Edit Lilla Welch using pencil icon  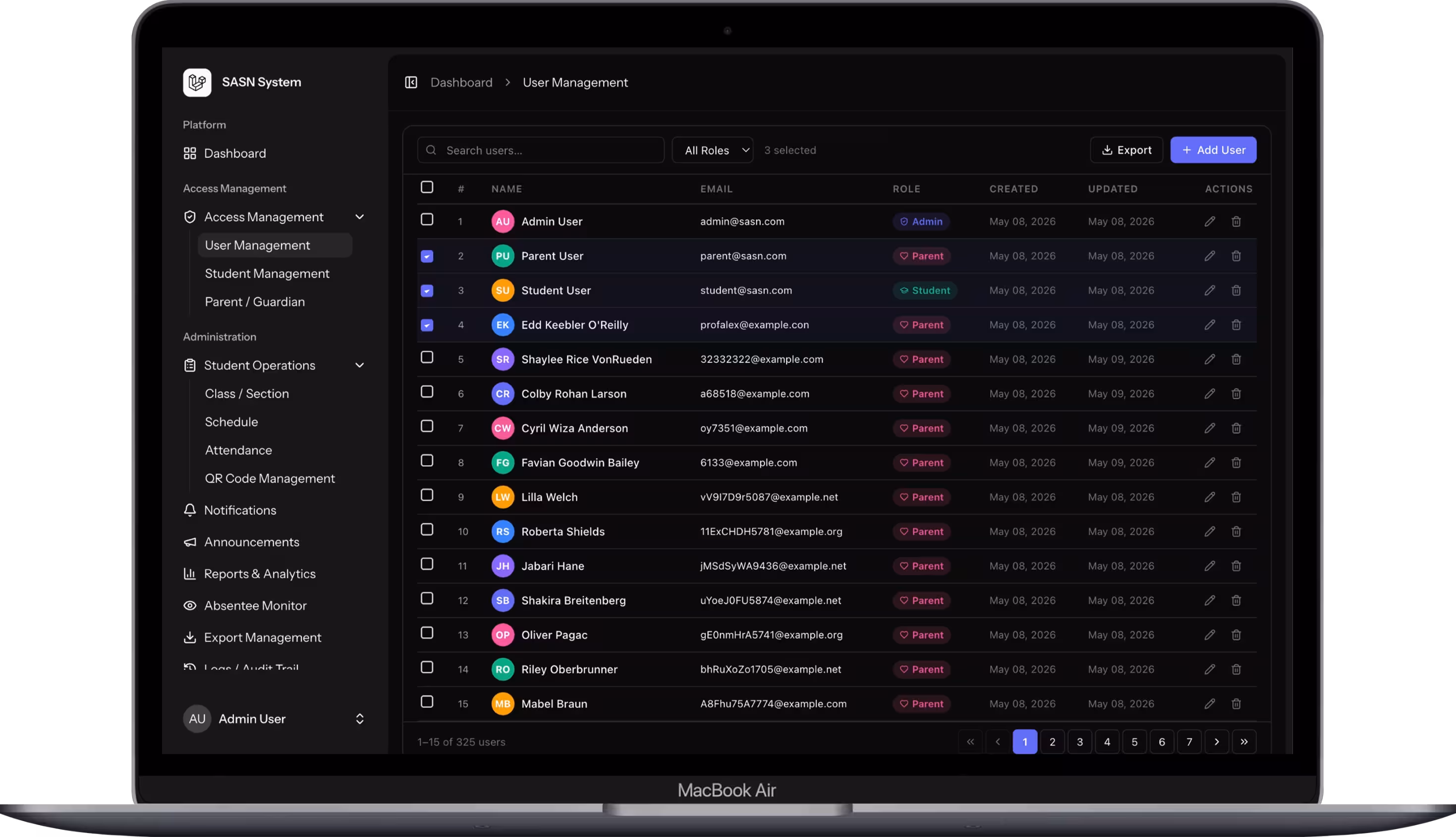click(1210, 497)
